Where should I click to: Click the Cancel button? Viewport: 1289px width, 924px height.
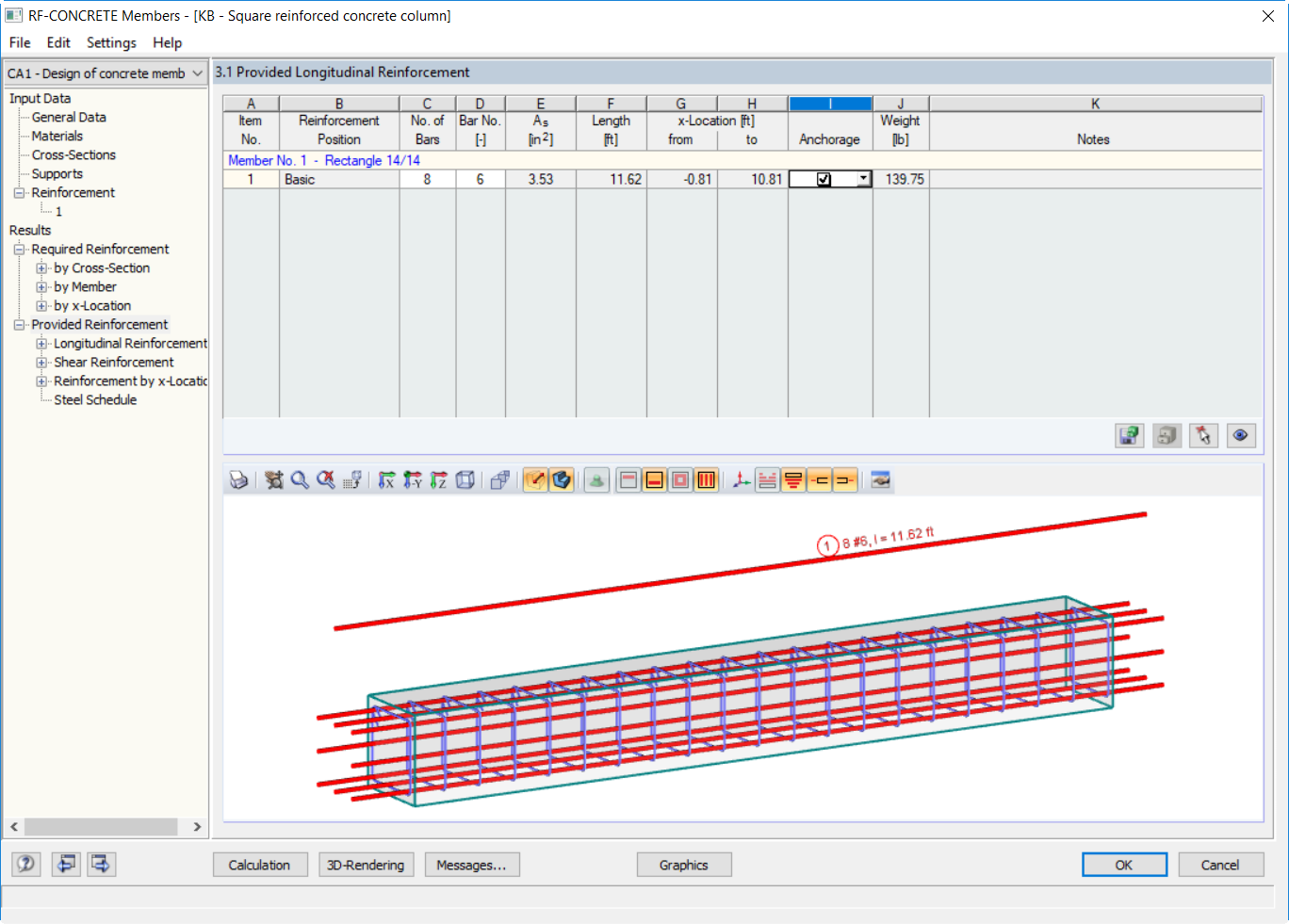click(1221, 865)
